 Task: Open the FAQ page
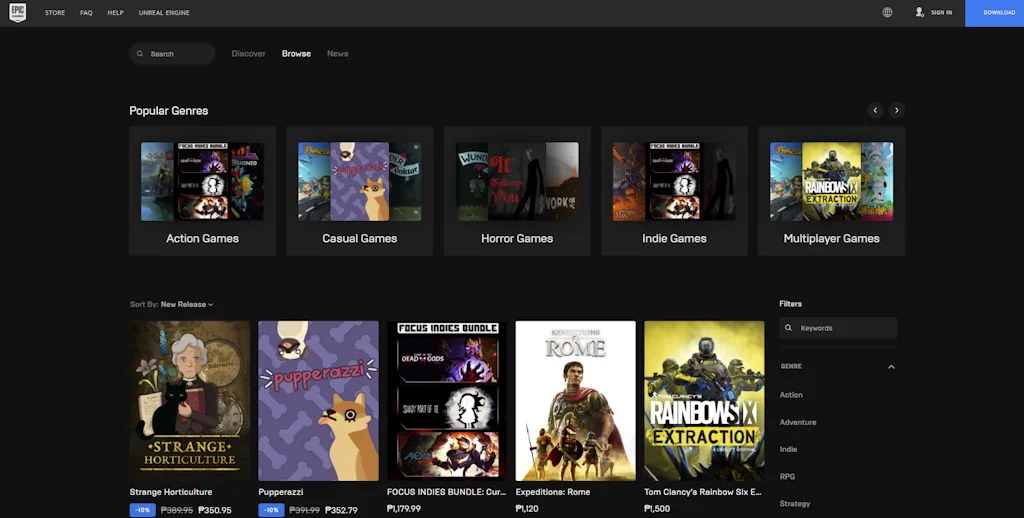click(86, 12)
